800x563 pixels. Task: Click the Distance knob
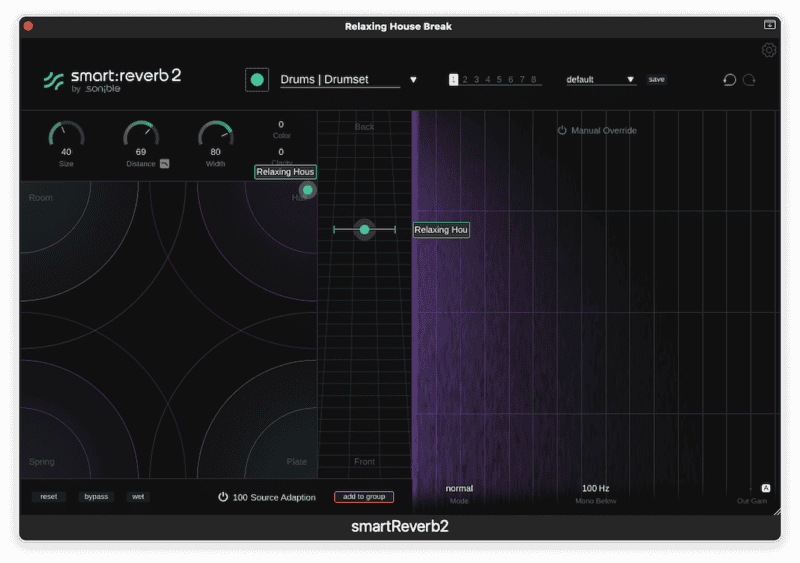[141, 136]
